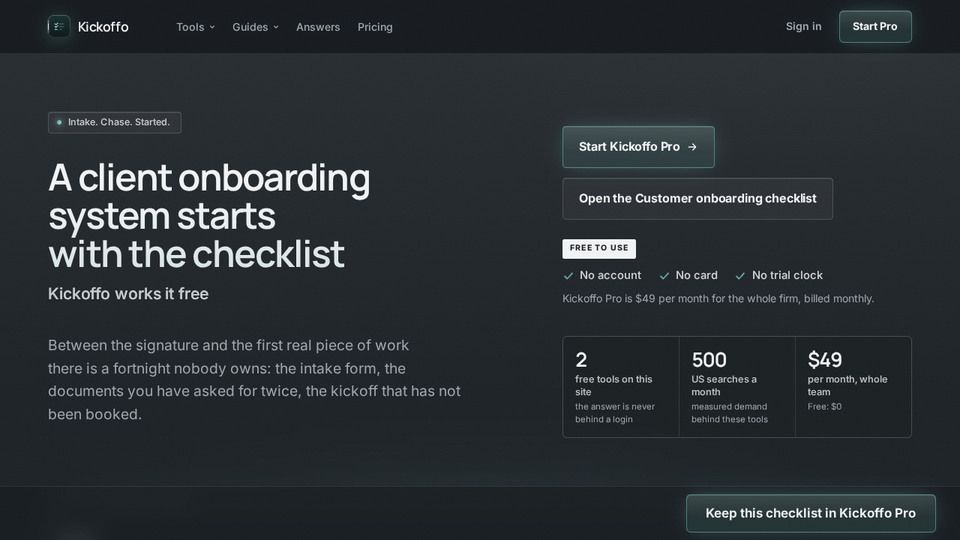
Task: Click the Kickoffo checklist logo icon
Action: click(x=59, y=26)
